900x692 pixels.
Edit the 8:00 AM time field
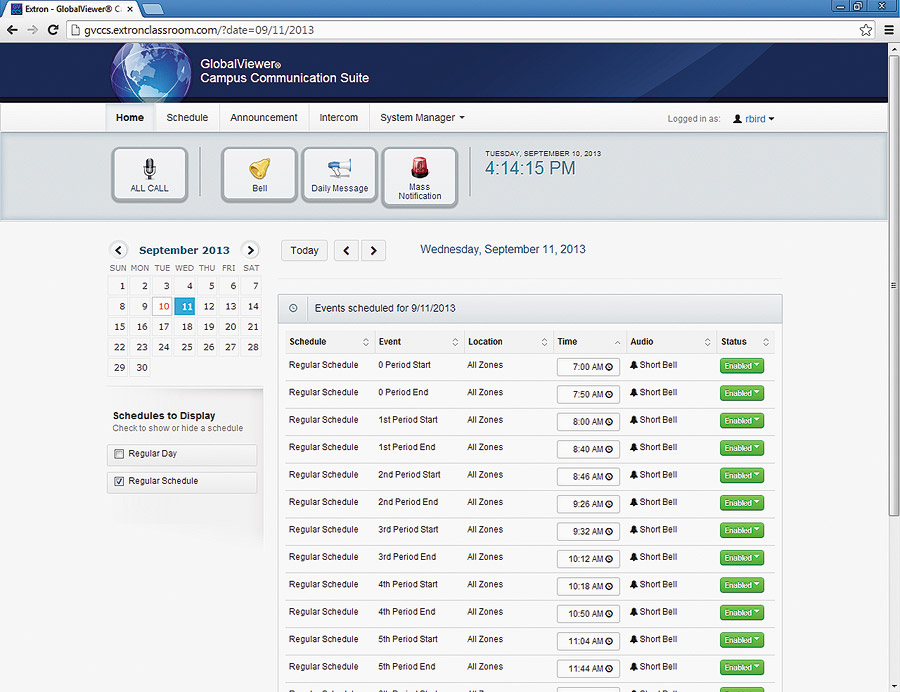(x=588, y=422)
